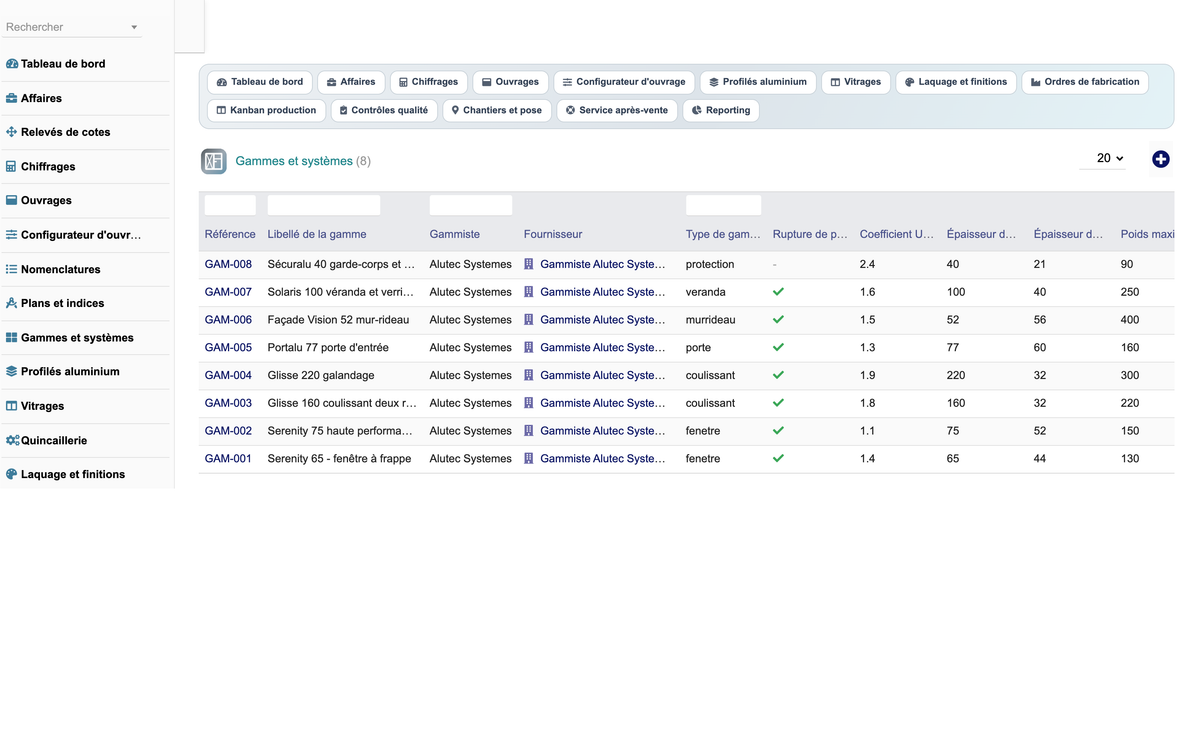Sort by the Libellé de la gamme column
This screenshot has width=1200, height=743.
pos(317,234)
